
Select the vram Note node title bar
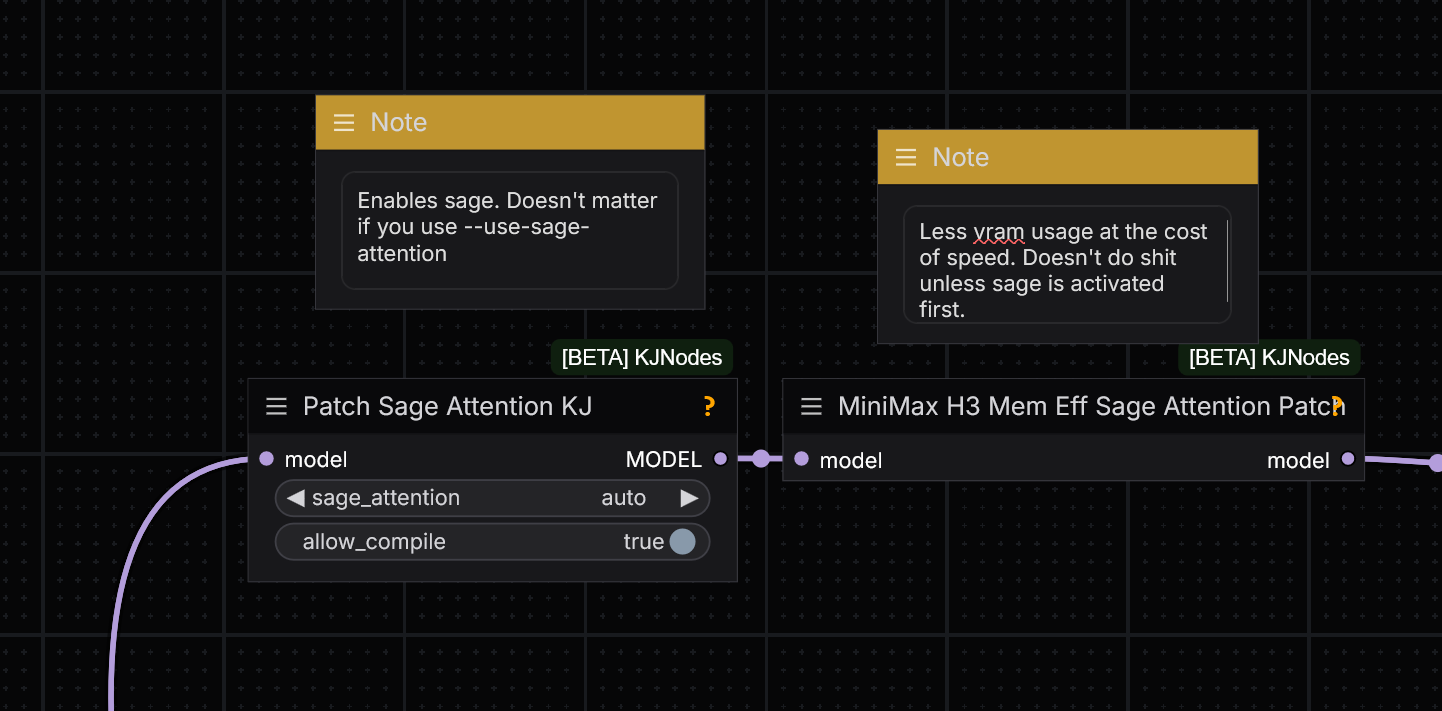(x=1067, y=157)
